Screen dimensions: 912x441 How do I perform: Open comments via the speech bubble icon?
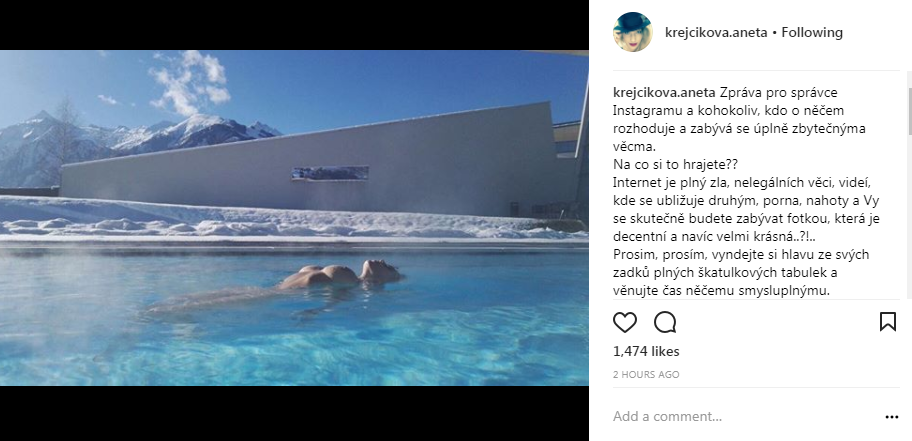pyautogui.click(x=665, y=322)
